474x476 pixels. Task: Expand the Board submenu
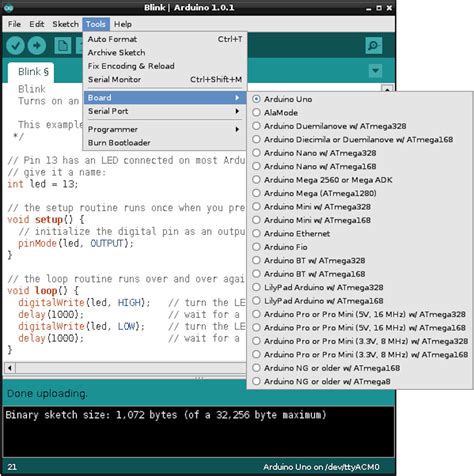[165, 98]
